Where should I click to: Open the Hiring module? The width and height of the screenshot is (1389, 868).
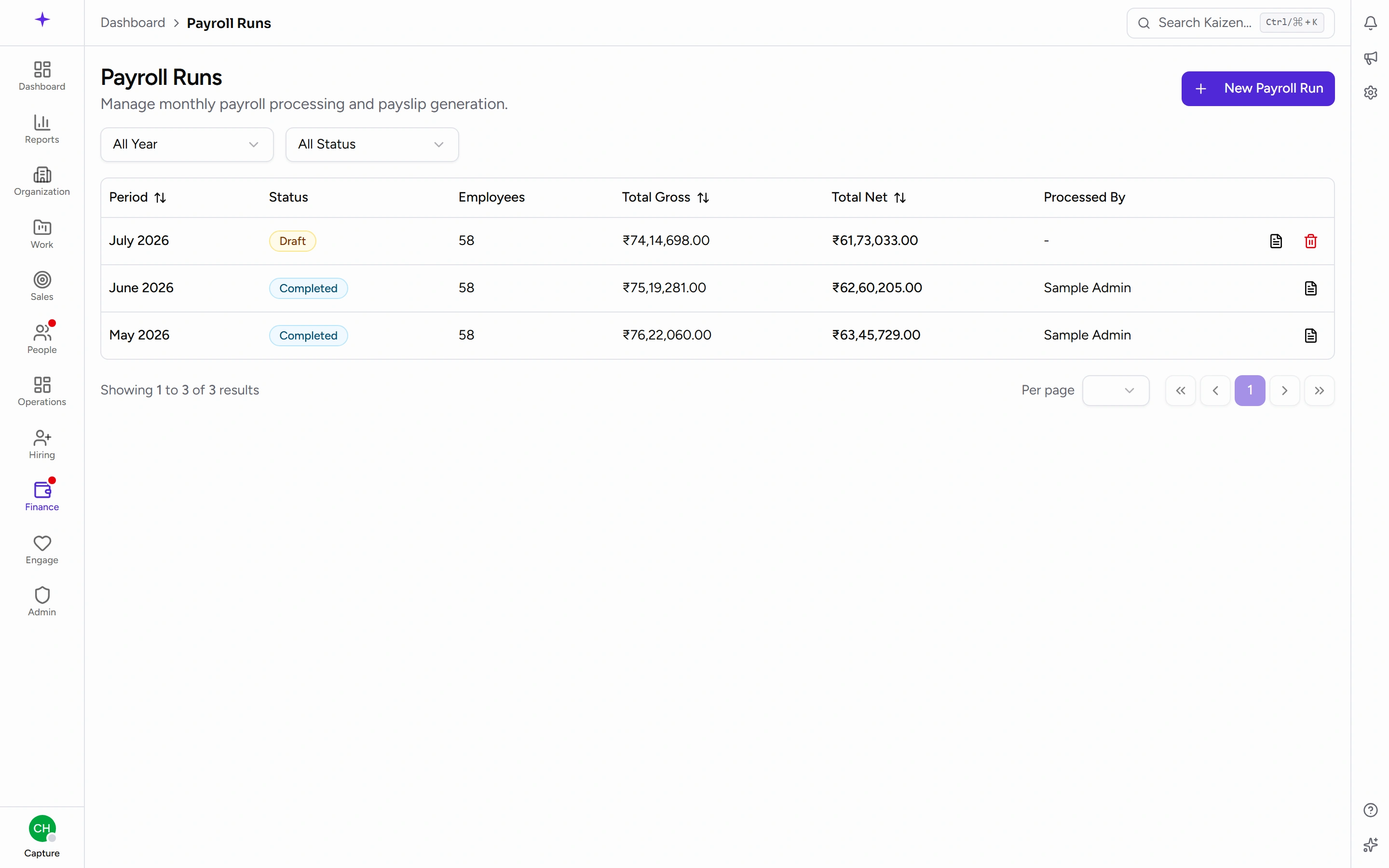pyautogui.click(x=42, y=444)
